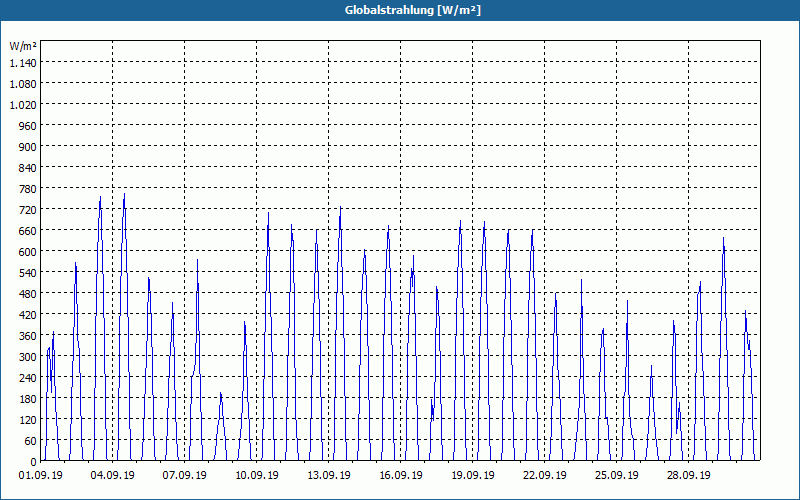Select the 10.09.19 date label
The width and height of the screenshot is (800, 500).
[257, 476]
